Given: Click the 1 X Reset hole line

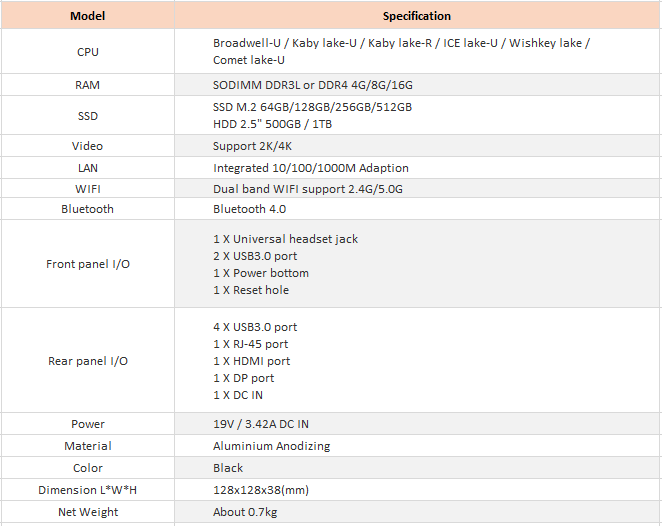Looking at the screenshot, I should tap(251, 290).
